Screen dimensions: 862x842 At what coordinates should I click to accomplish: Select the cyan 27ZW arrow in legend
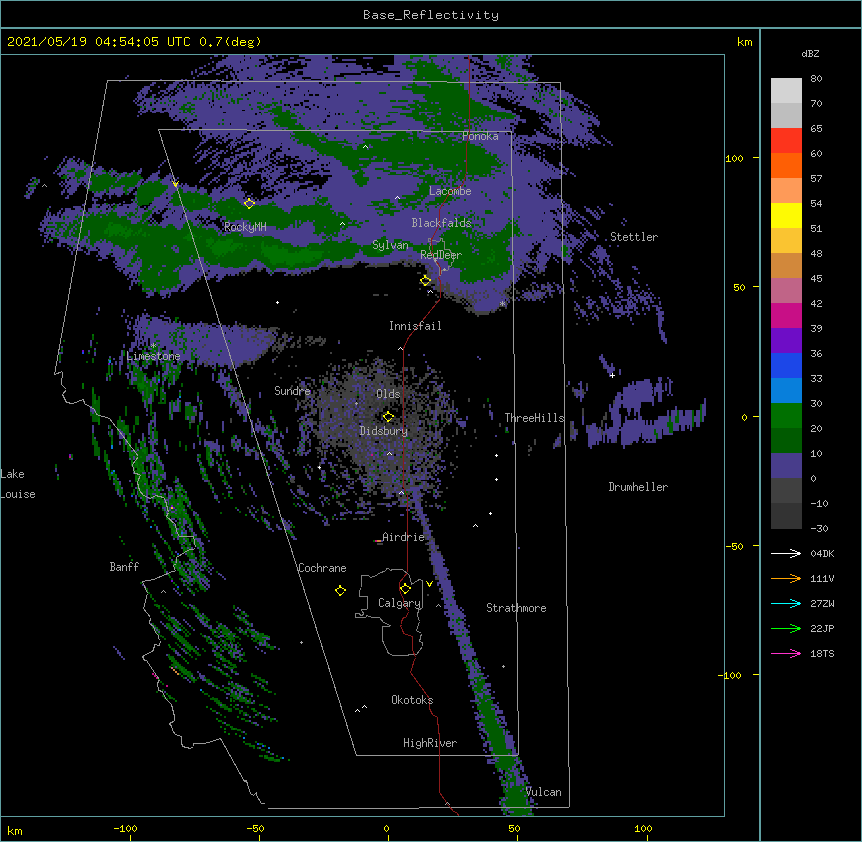tap(786, 603)
